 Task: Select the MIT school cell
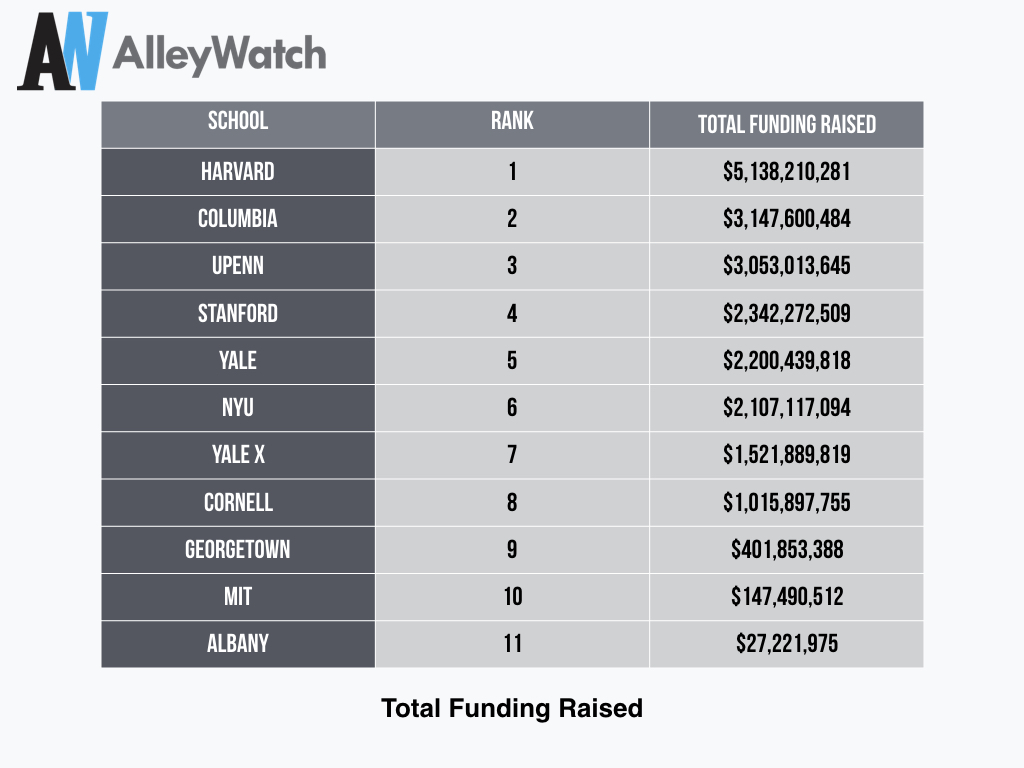click(238, 597)
